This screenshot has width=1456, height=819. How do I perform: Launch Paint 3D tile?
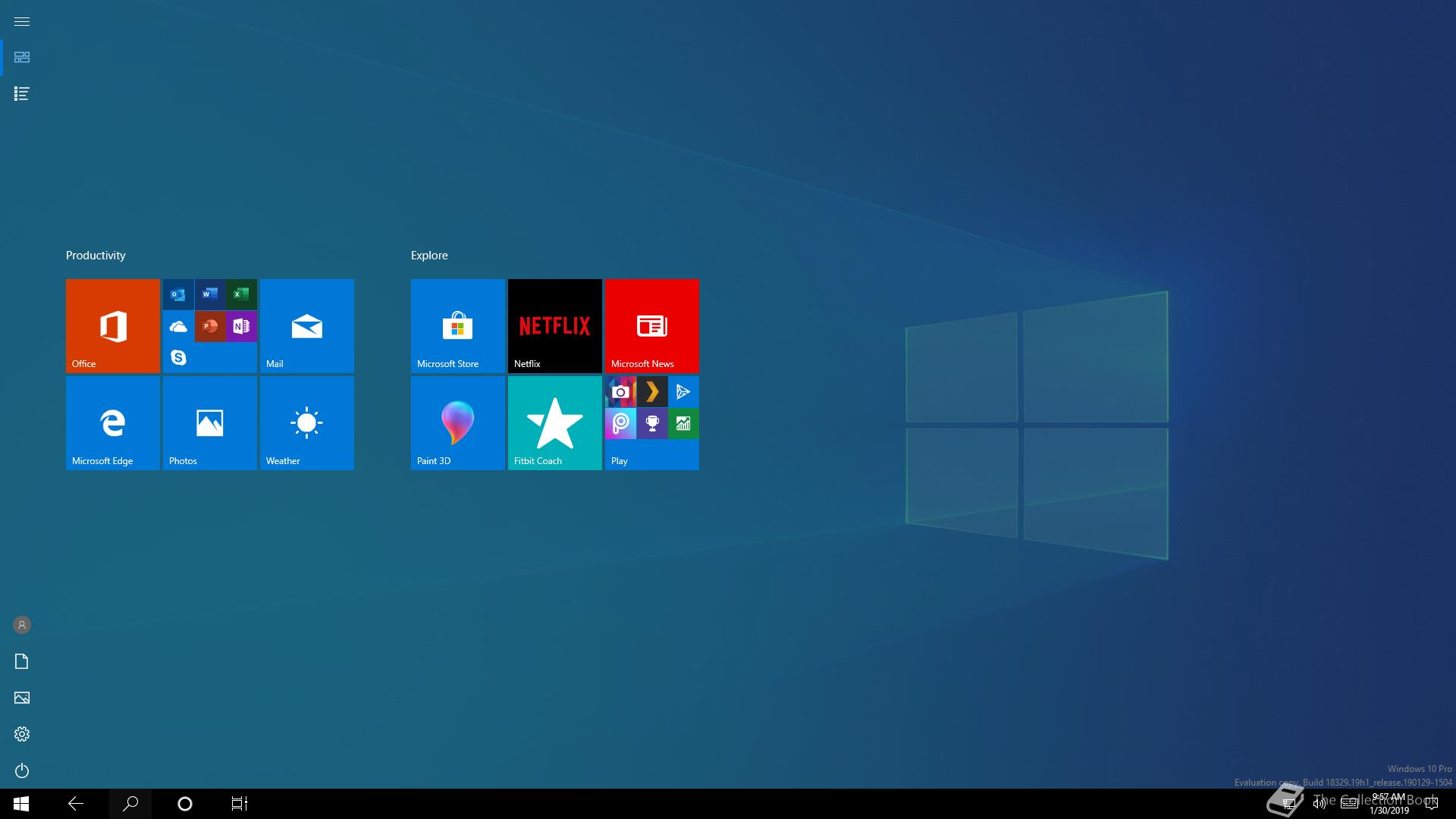coord(458,423)
